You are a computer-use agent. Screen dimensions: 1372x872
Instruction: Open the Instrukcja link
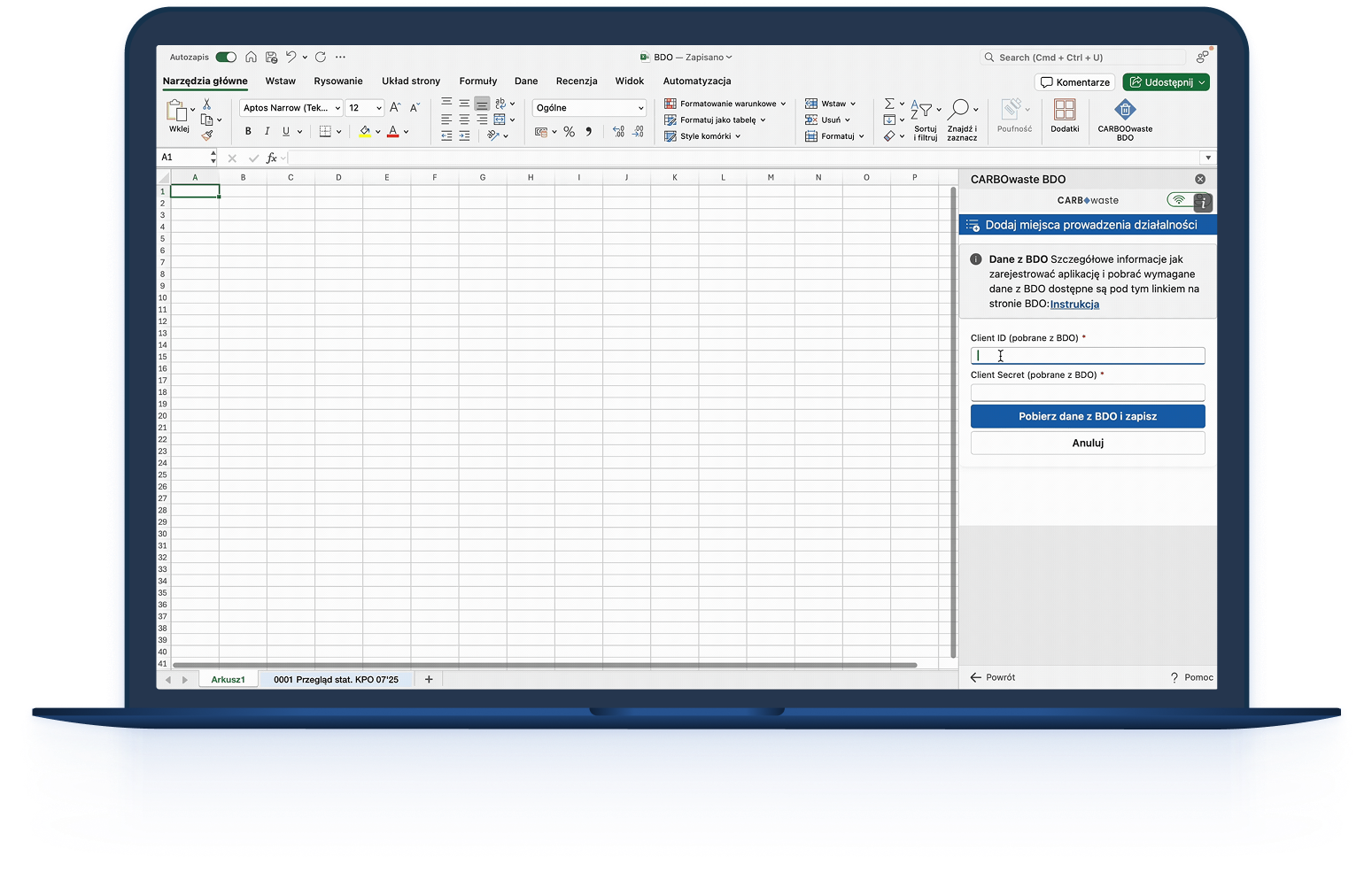point(1074,304)
